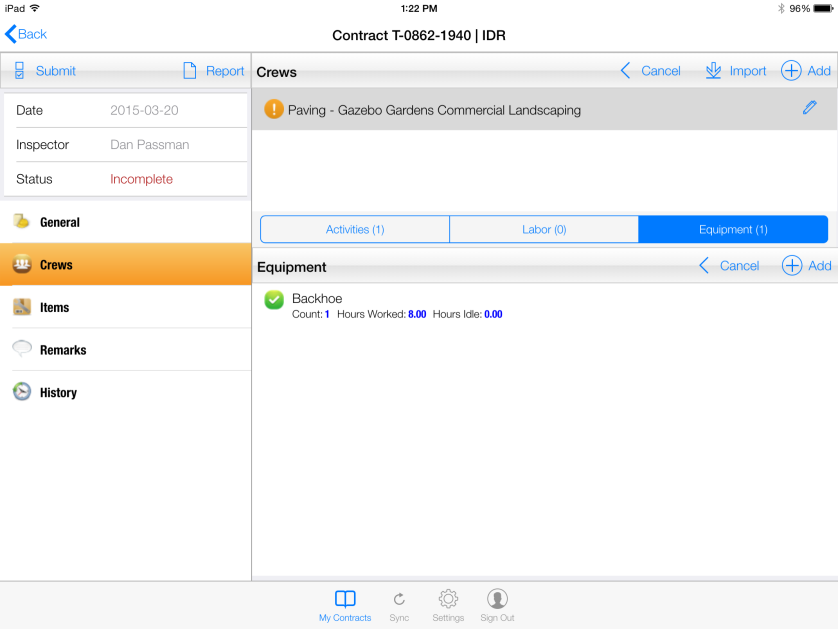Tap the Date field value 2015-03-20
Screen dimensions: 838x629
point(144,111)
